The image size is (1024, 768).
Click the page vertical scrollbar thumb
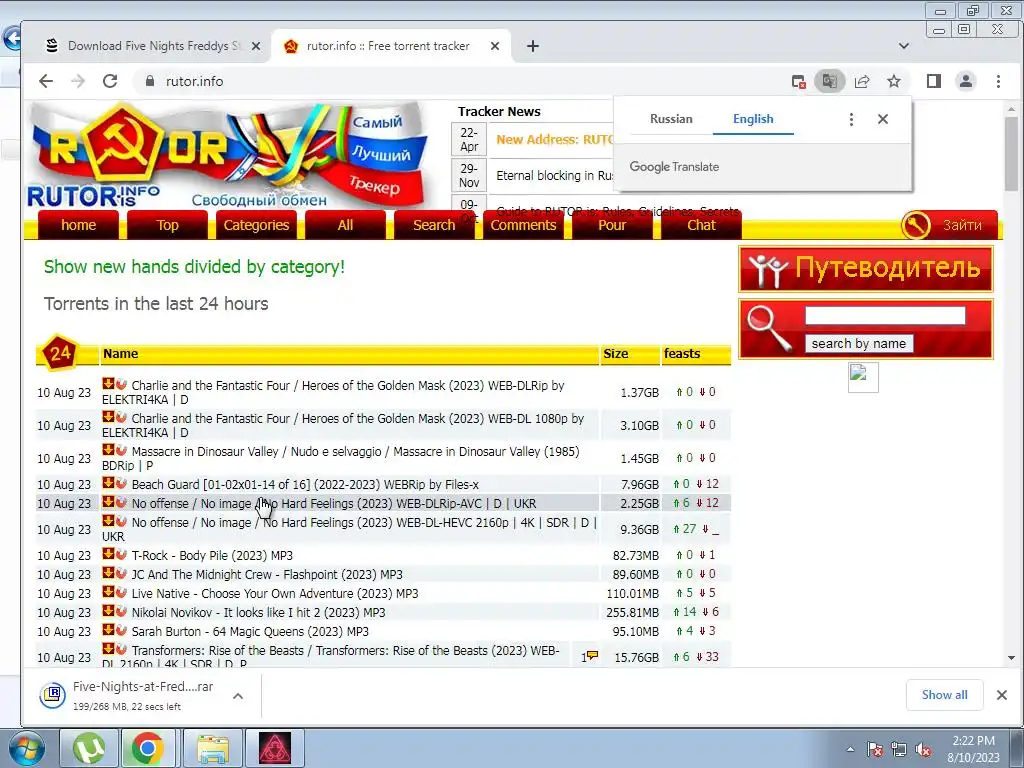[x=1011, y=153]
